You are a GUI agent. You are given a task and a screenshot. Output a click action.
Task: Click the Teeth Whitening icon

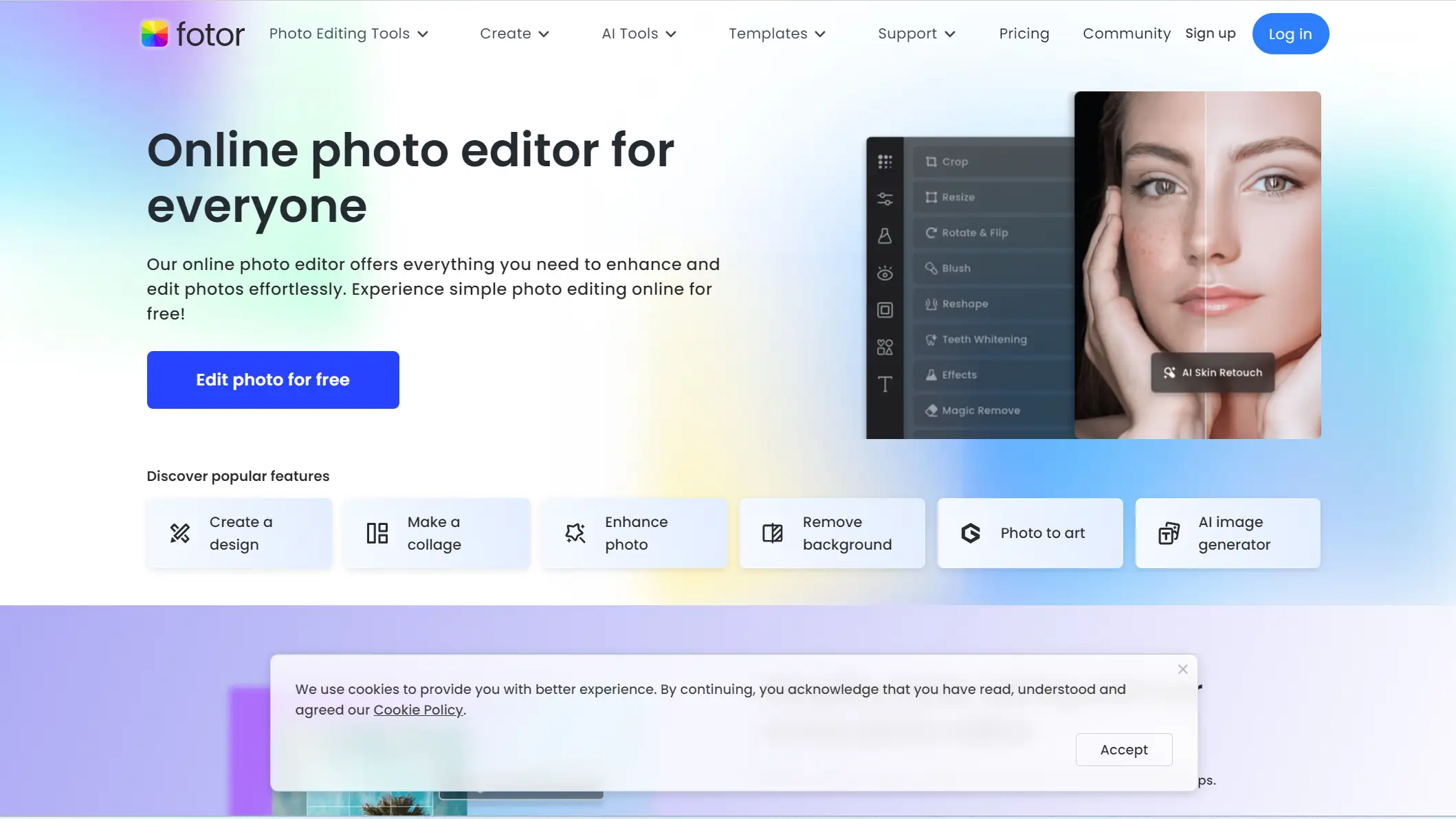tap(931, 339)
